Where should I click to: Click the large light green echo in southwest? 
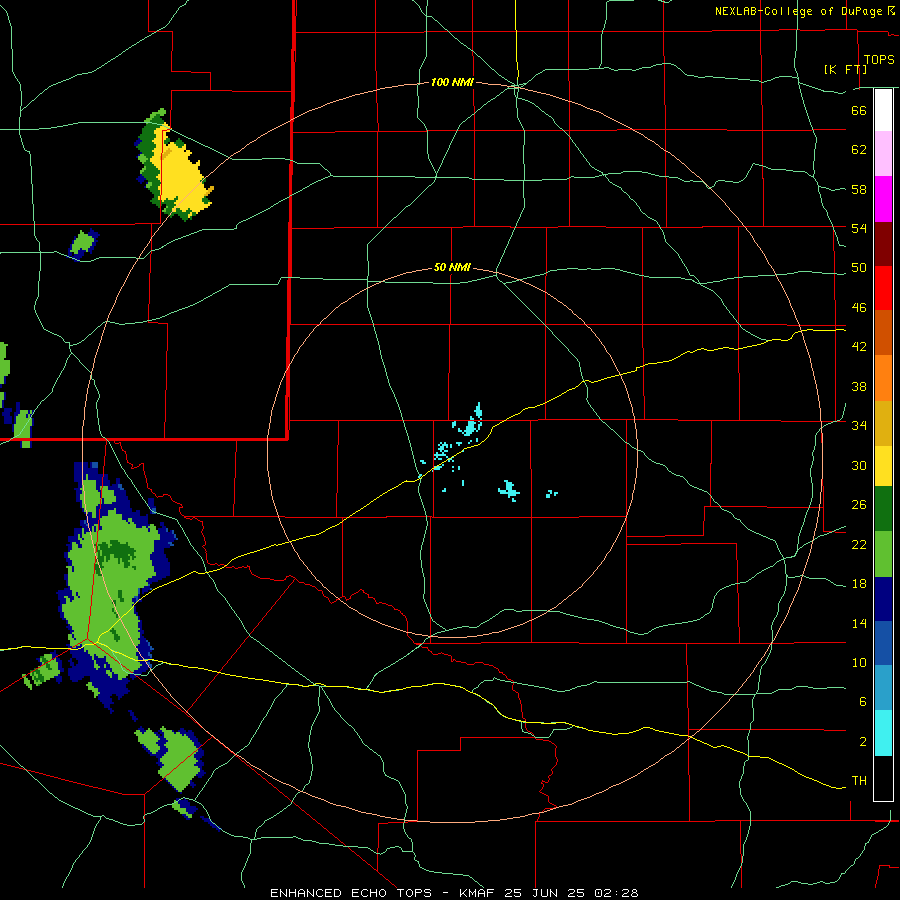(x=109, y=585)
